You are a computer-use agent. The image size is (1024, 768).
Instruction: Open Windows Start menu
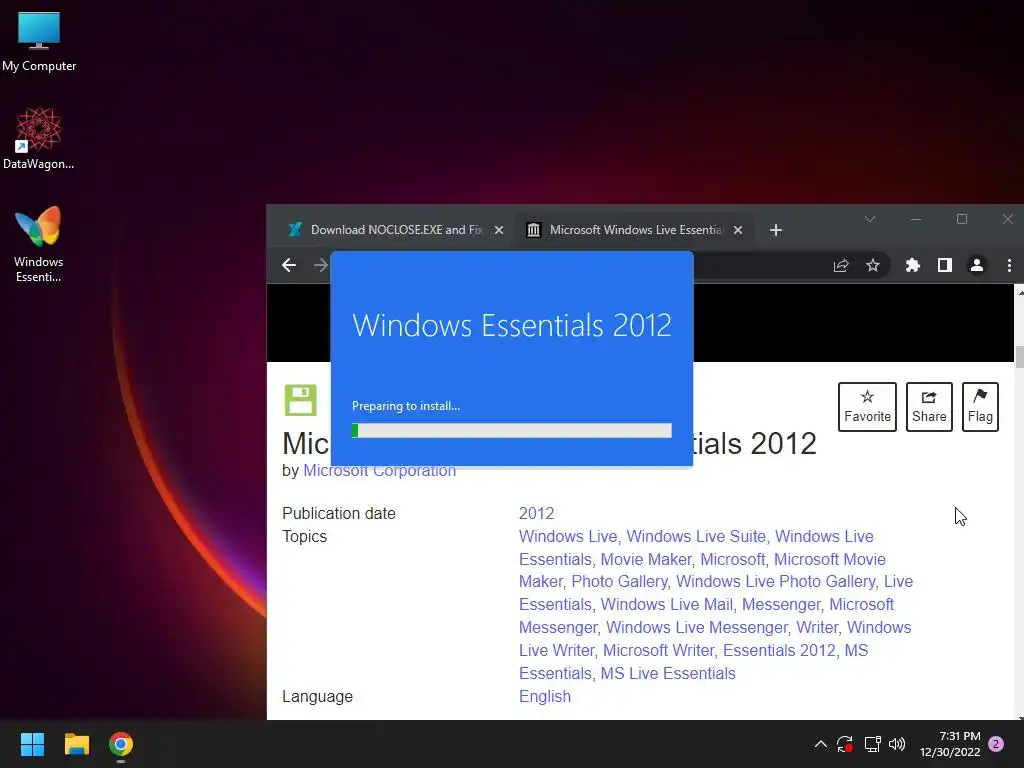[x=32, y=744]
